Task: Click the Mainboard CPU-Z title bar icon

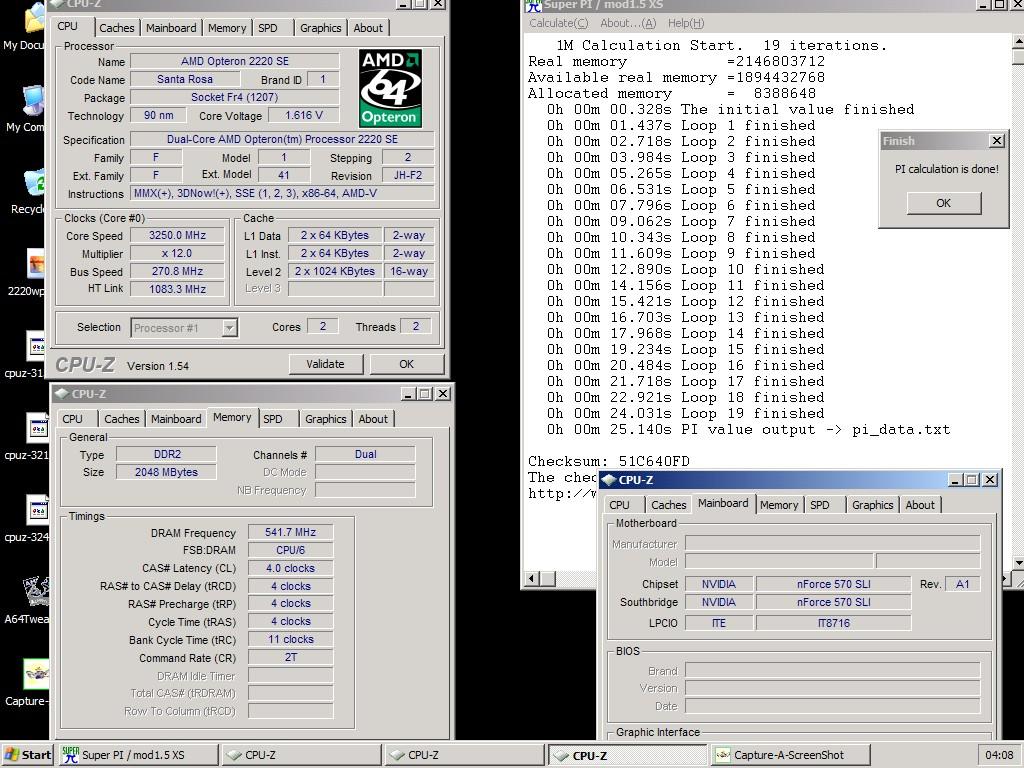Action: (x=609, y=480)
